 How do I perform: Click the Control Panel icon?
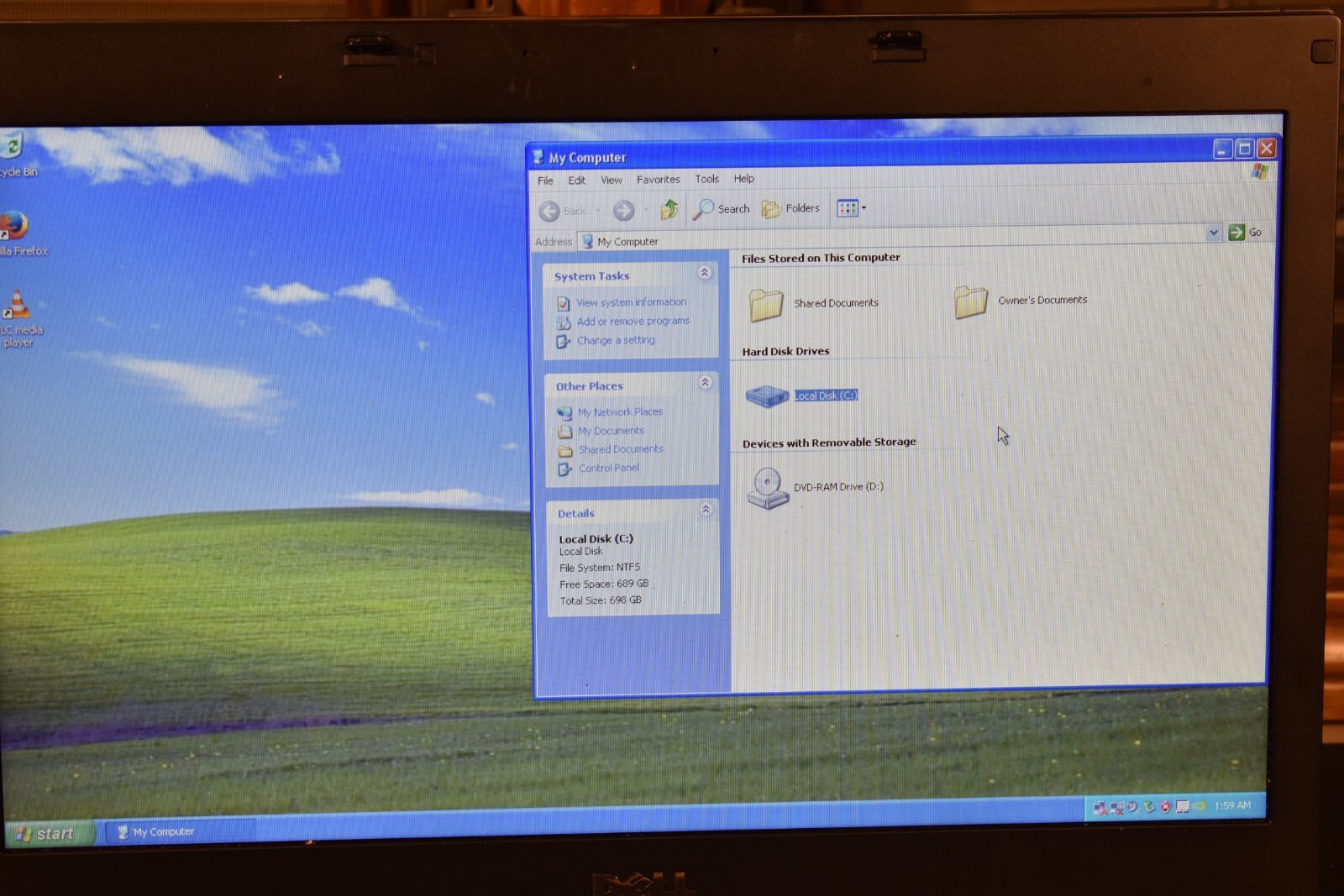point(565,469)
